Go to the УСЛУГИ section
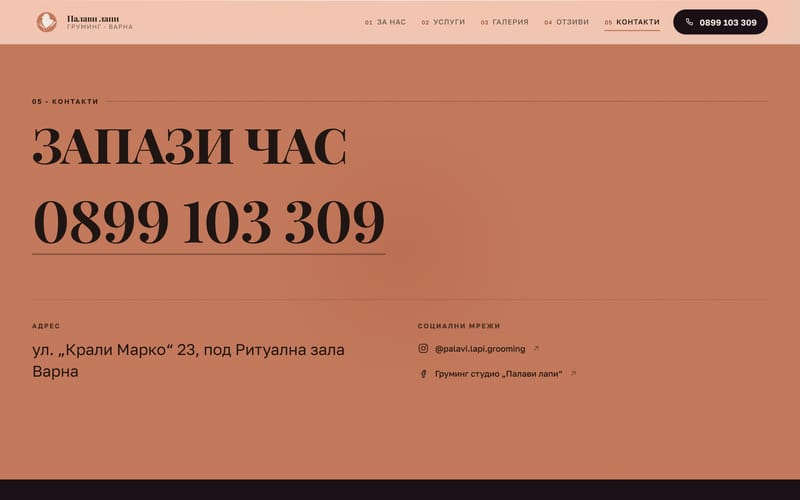 coord(443,22)
